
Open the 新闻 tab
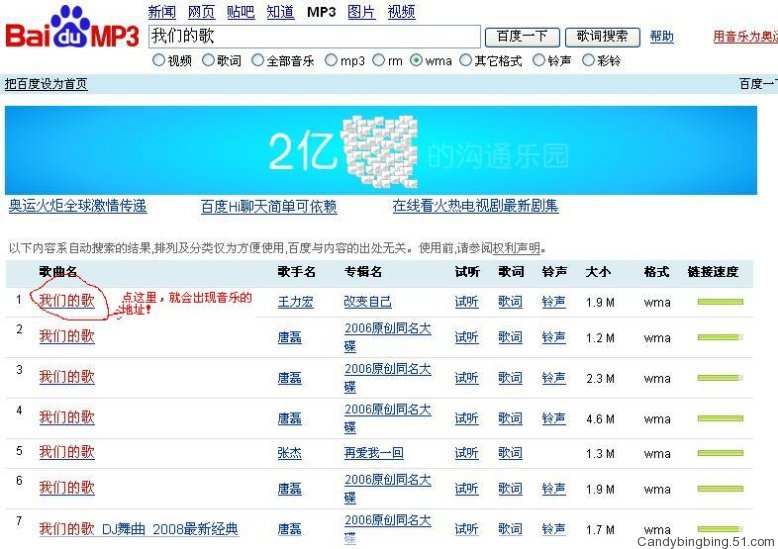162,12
